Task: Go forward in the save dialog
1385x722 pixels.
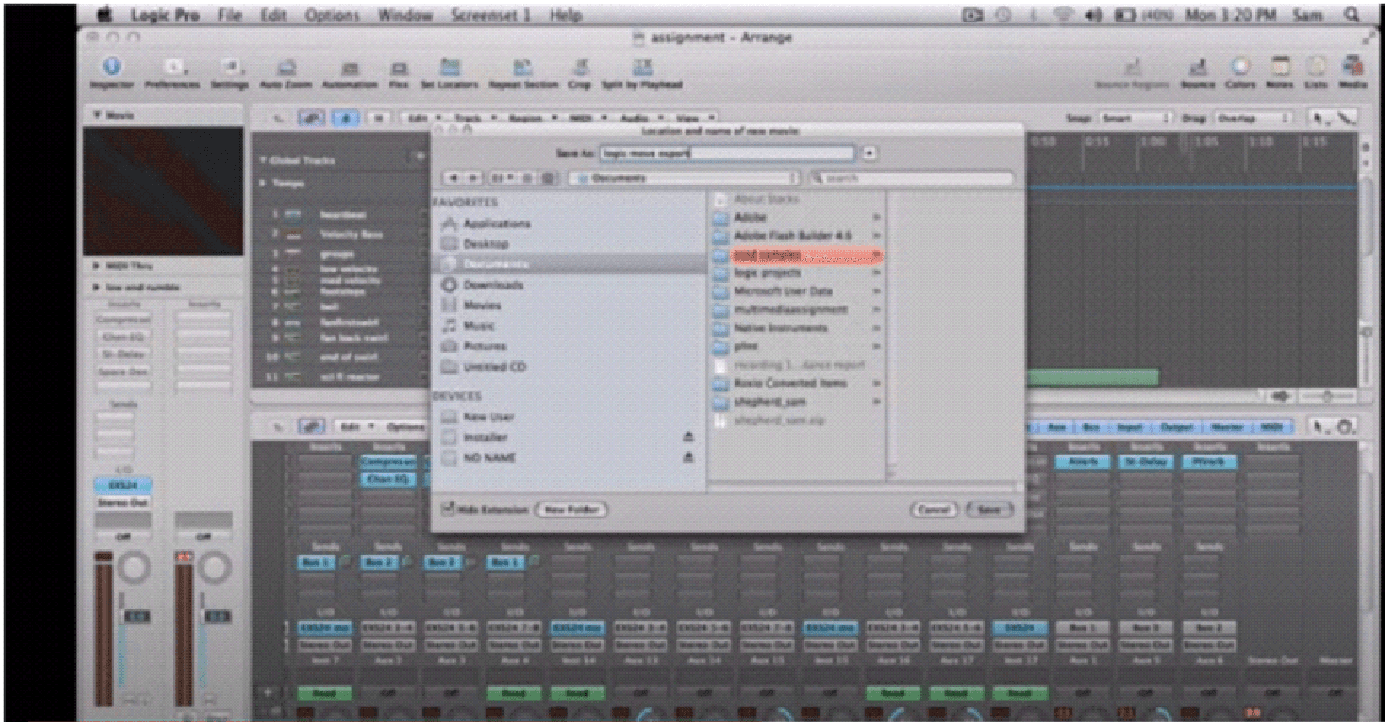Action: (x=473, y=178)
